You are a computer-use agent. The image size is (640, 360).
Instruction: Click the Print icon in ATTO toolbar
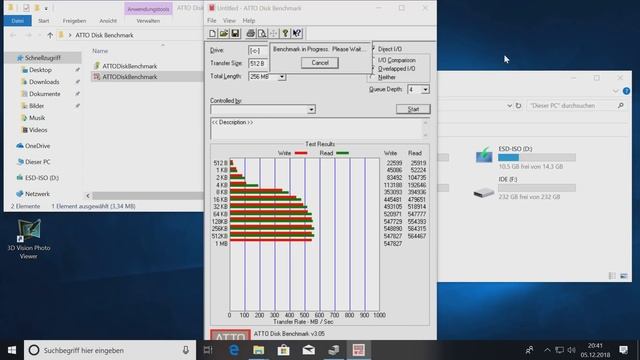click(251, 33)
